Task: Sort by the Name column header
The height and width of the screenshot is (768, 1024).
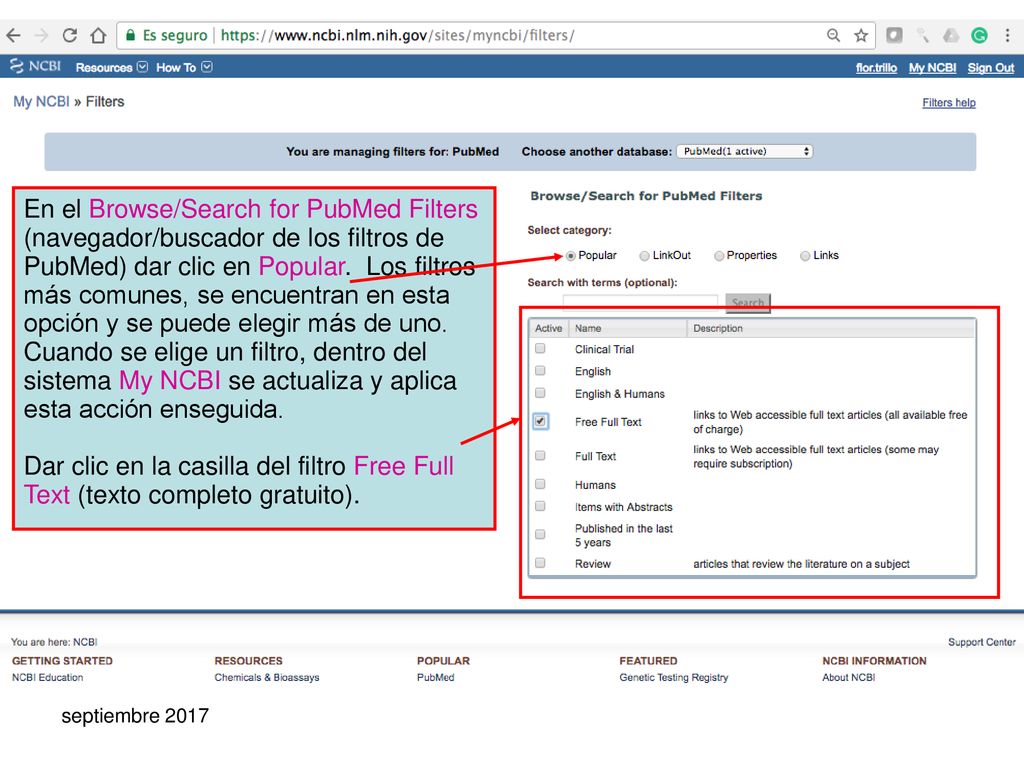Action: pos(628,328)
